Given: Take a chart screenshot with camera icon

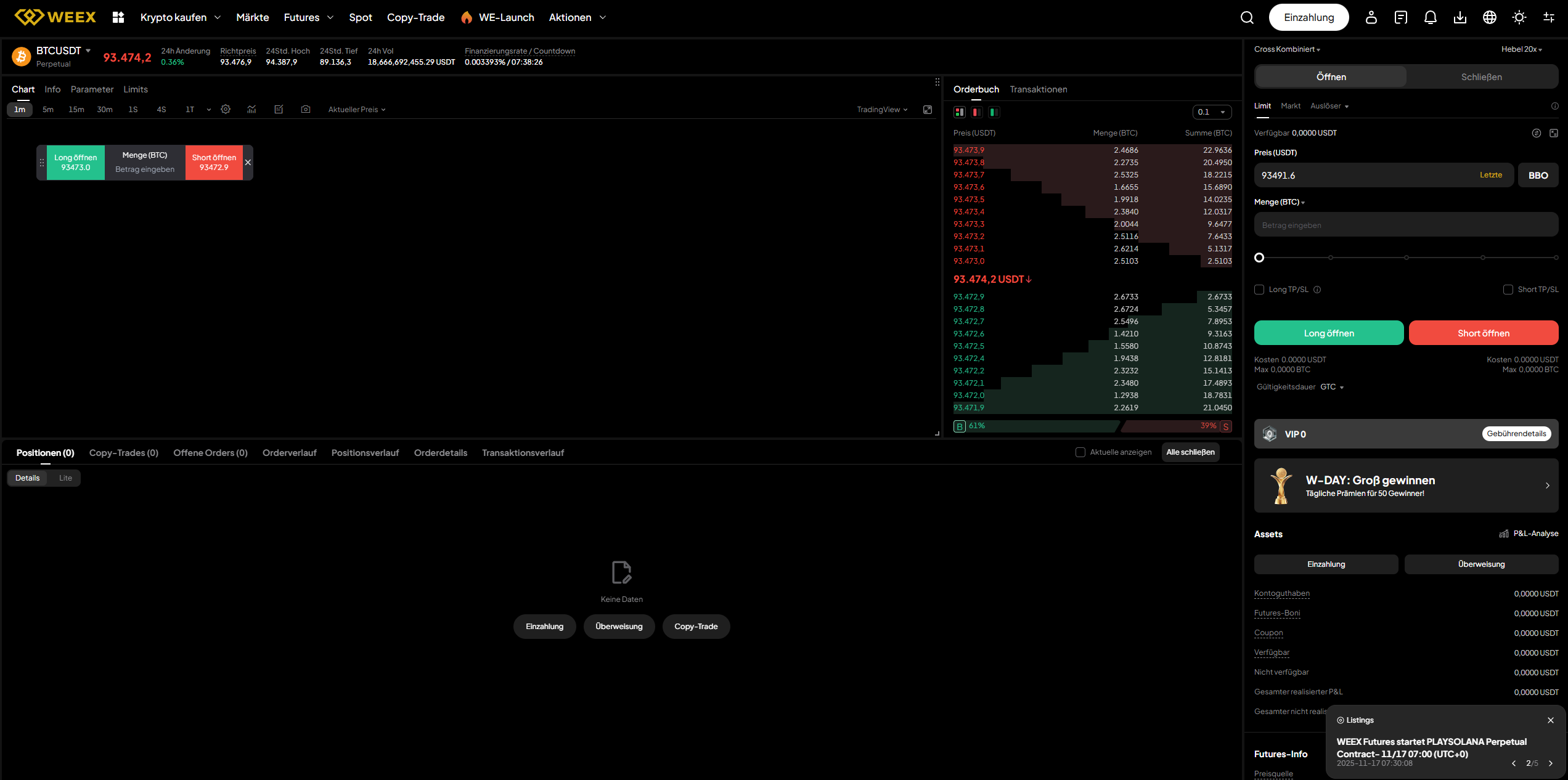Looking at the screenshot, I should tap(305, 109).
